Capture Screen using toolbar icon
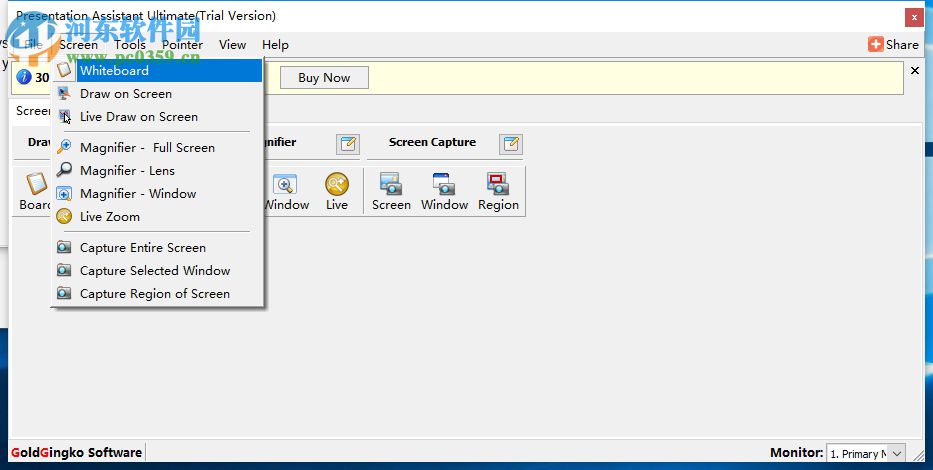The height and width of the screenshot is (470, 933). [391, 192]
